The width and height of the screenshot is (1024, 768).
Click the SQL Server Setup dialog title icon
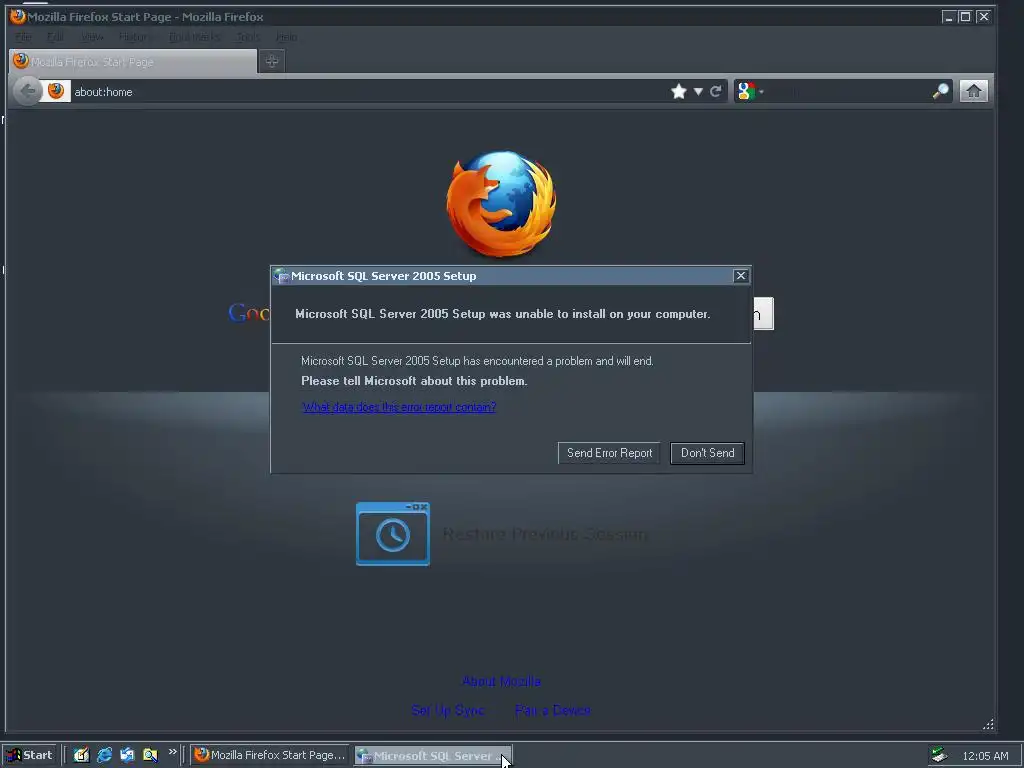[x=281, y=276]
